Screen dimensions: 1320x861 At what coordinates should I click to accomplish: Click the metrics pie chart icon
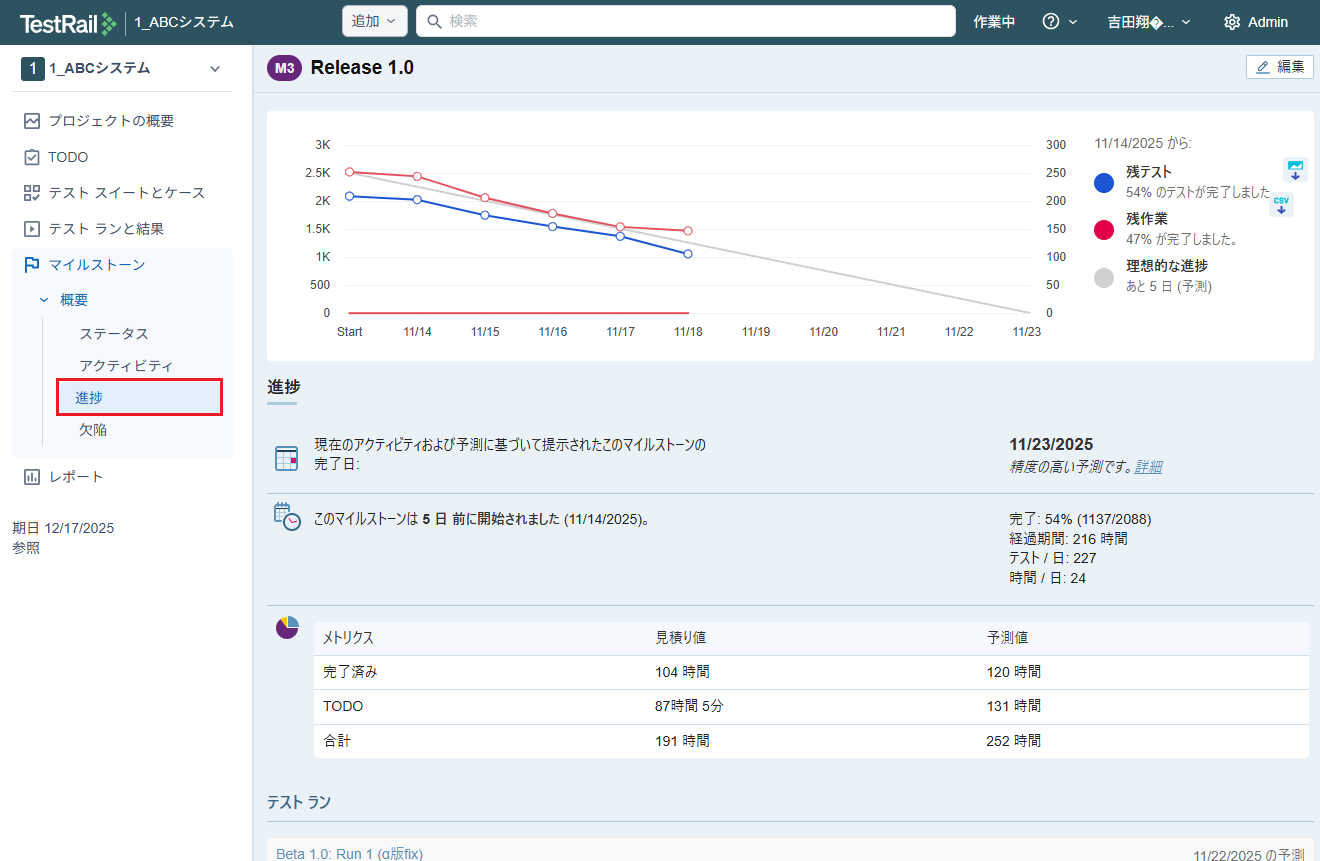[287, 628]
